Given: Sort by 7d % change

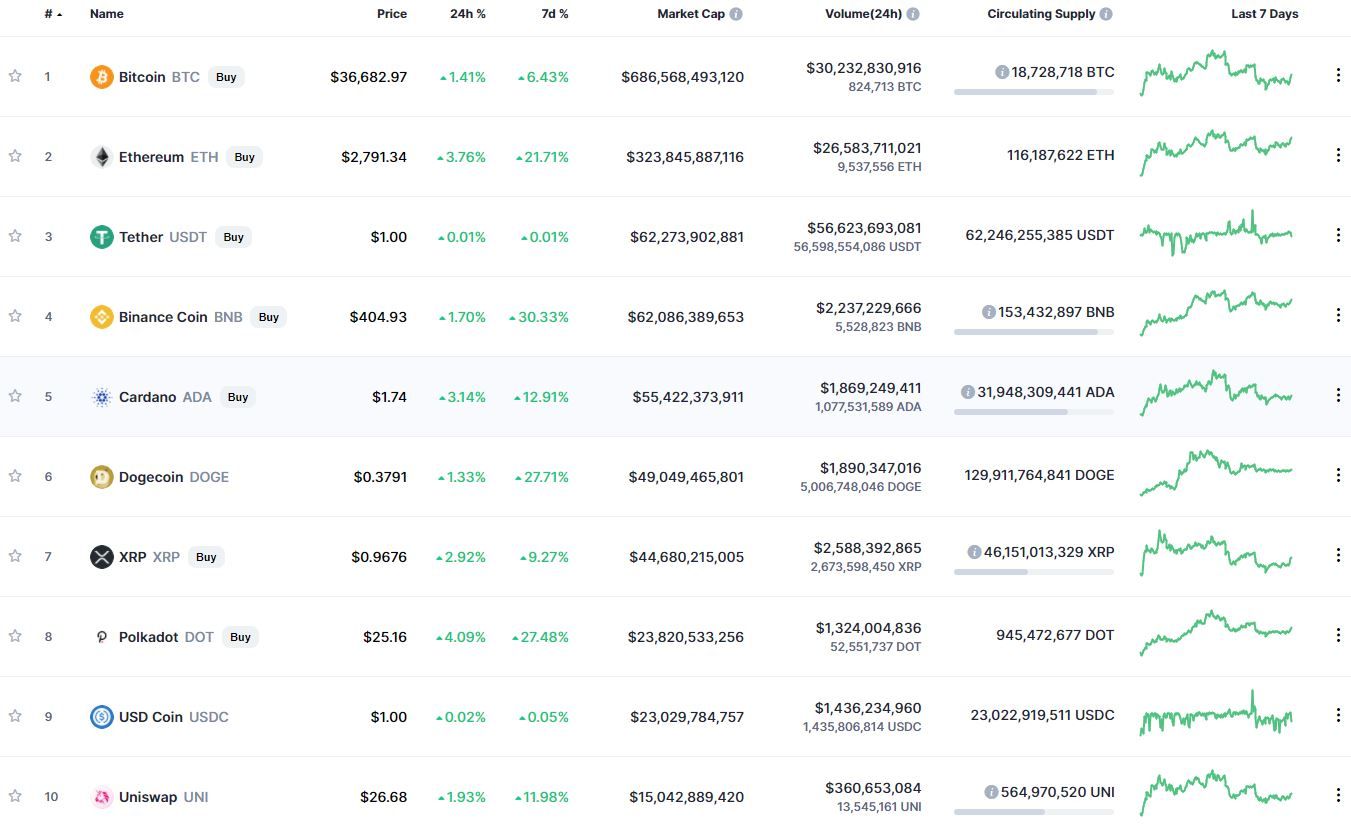Looking at the screenshot, I should pyautogui.click(x=553, y=14).
